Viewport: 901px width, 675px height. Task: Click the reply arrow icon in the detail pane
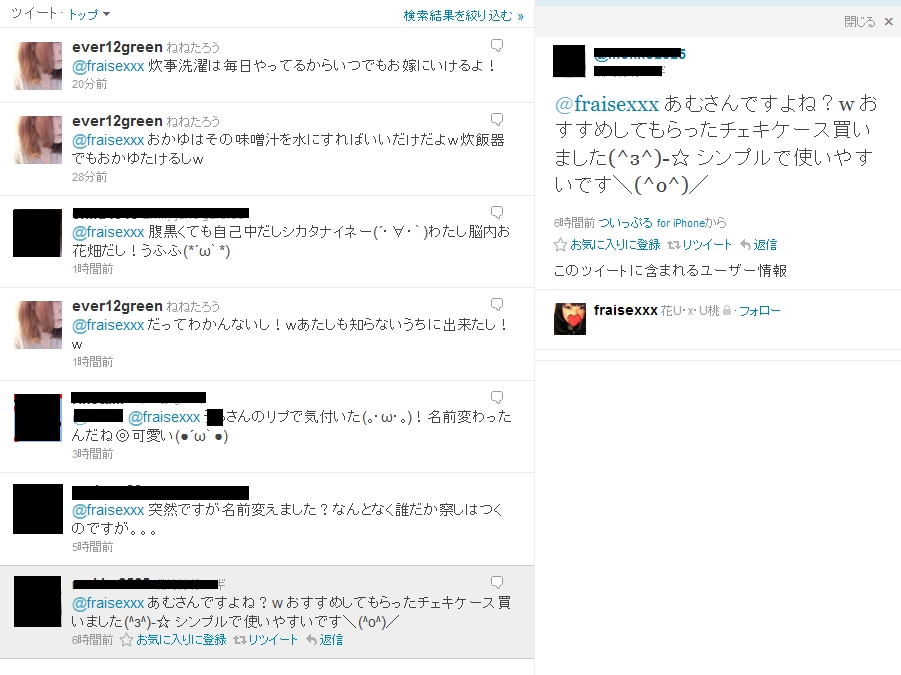click(x=745, y=245)
